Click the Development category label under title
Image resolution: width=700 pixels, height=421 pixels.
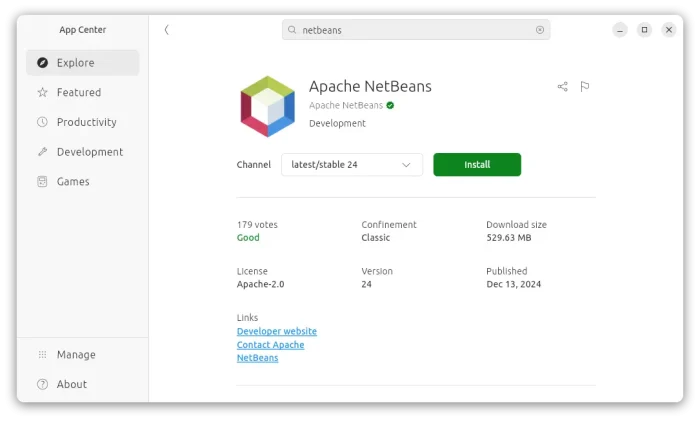[337, 124]
